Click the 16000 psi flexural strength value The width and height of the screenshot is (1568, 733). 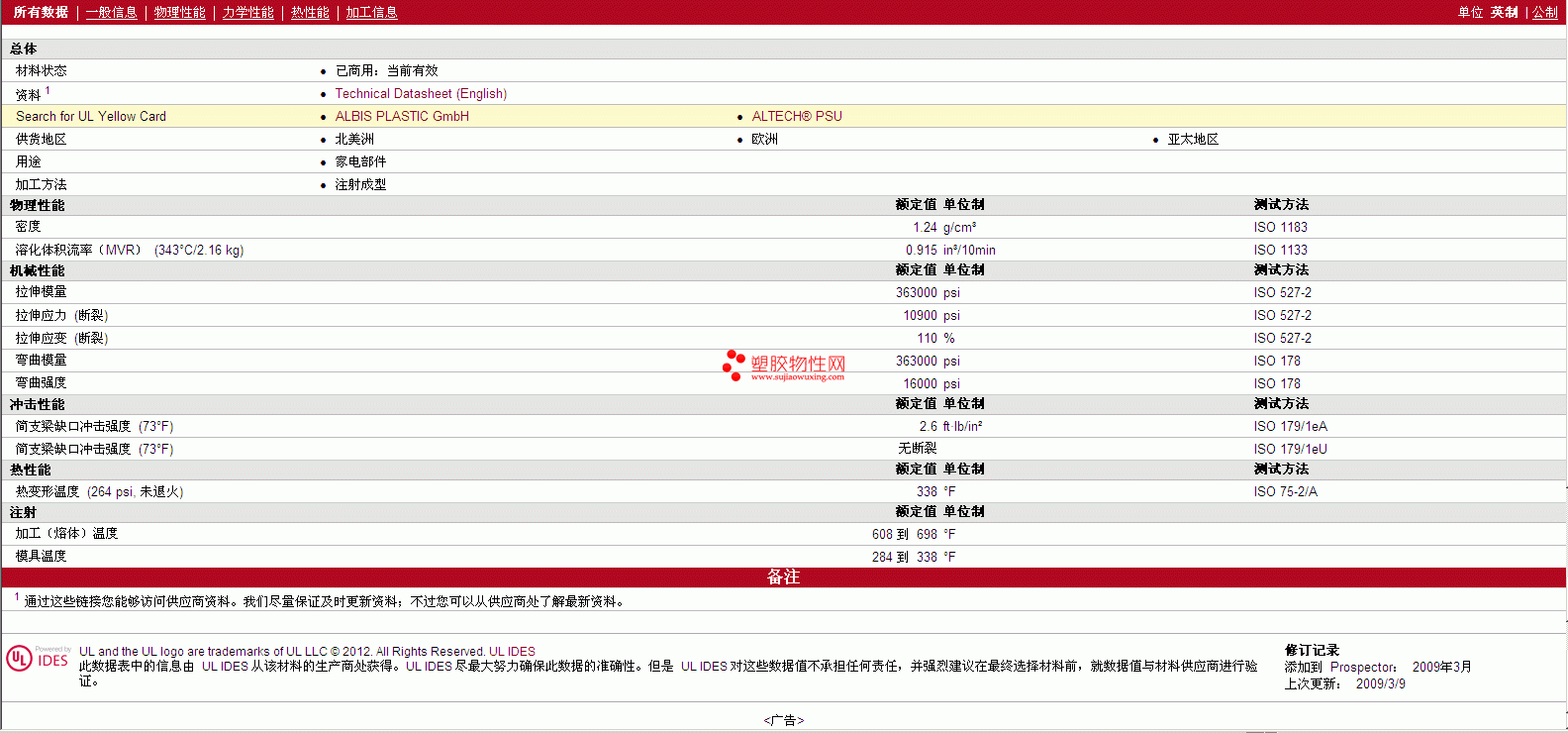click(x=931, y=383)
